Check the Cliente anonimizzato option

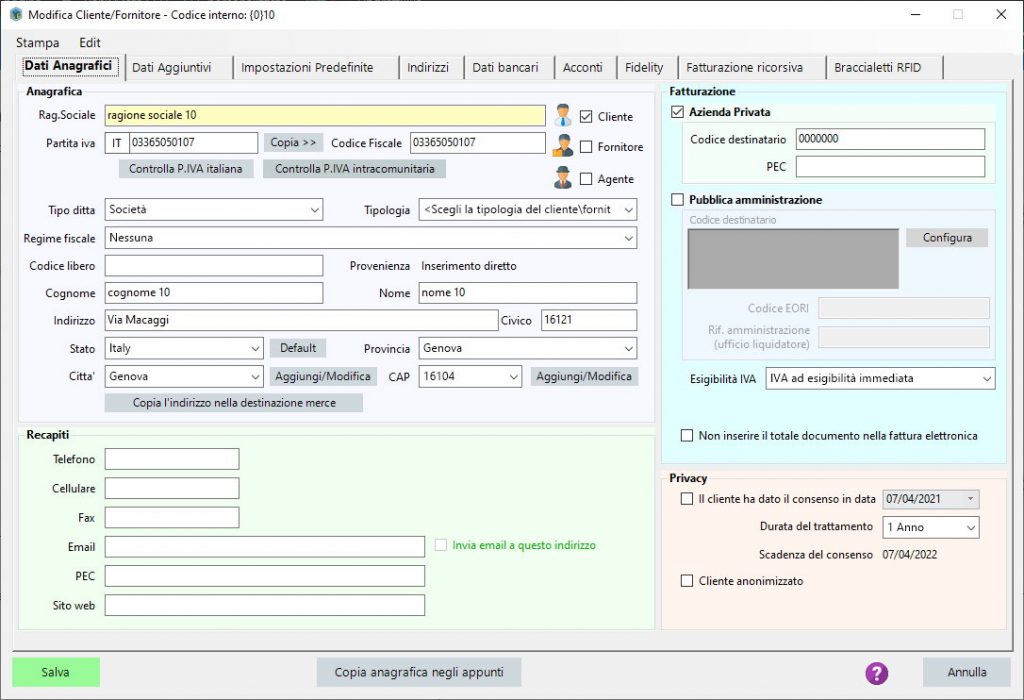687,578
